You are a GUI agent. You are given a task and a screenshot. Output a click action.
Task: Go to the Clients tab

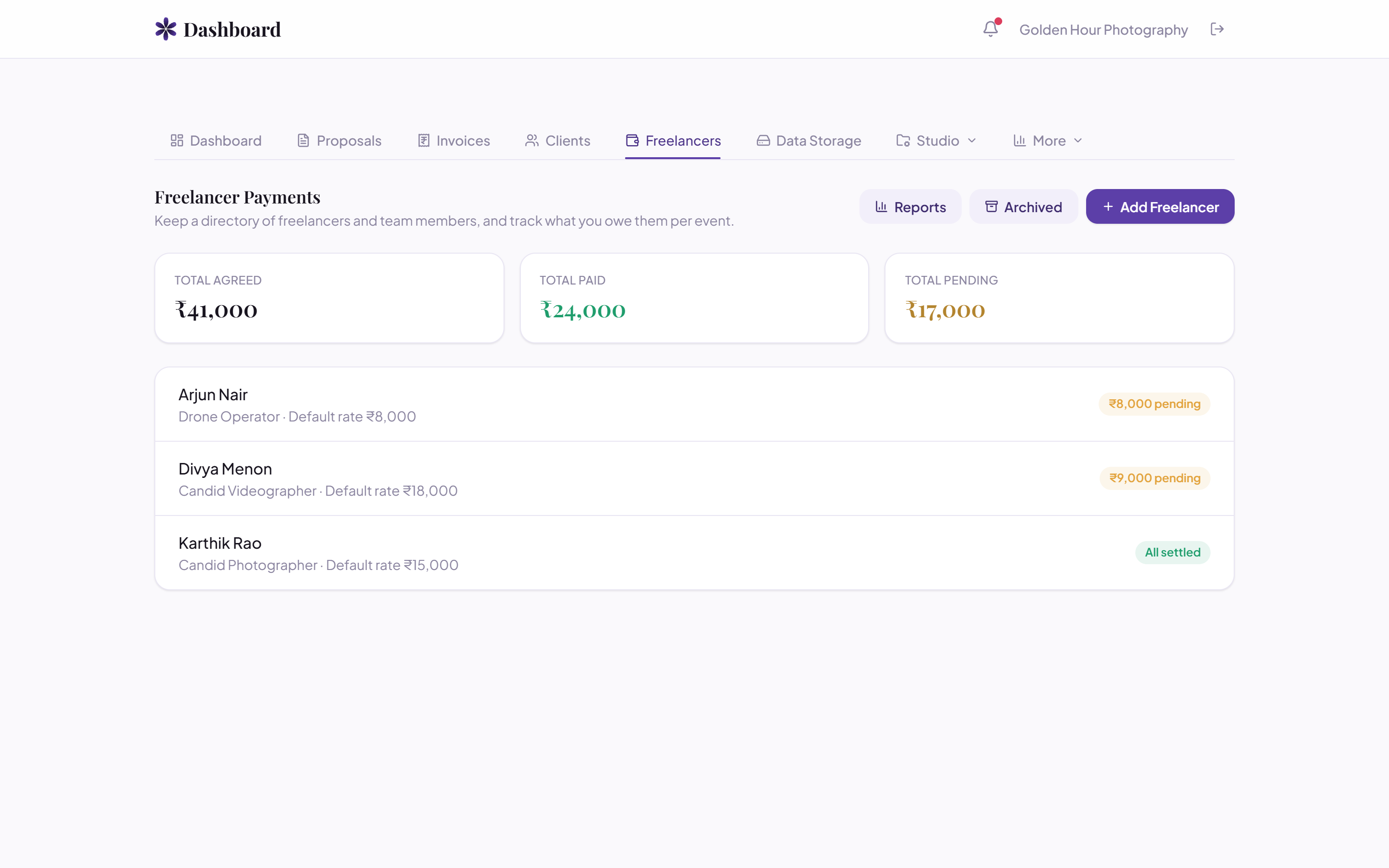558,141
